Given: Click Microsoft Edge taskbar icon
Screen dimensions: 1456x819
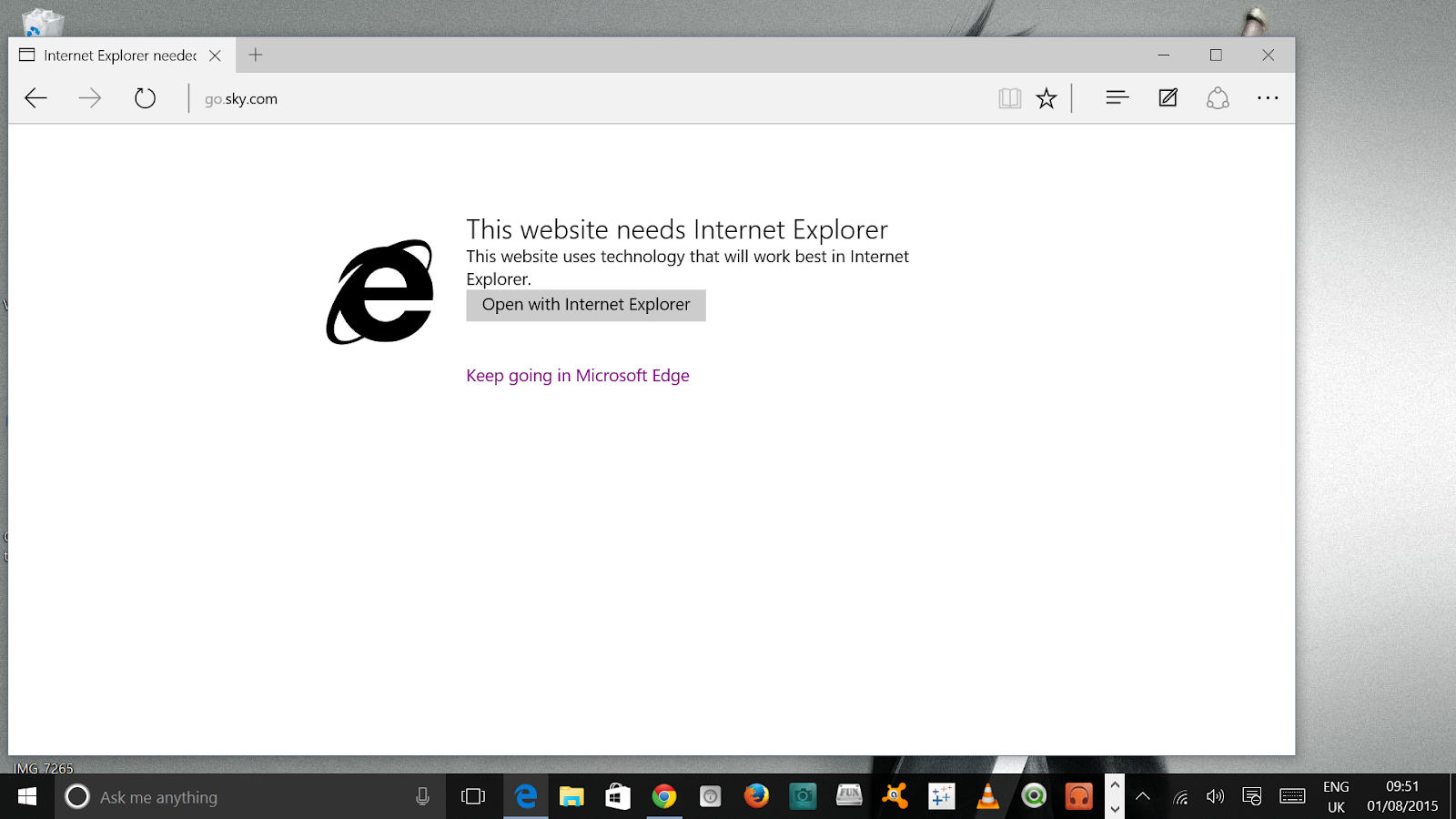Looking at the screenshot, I should coord(526,797).
